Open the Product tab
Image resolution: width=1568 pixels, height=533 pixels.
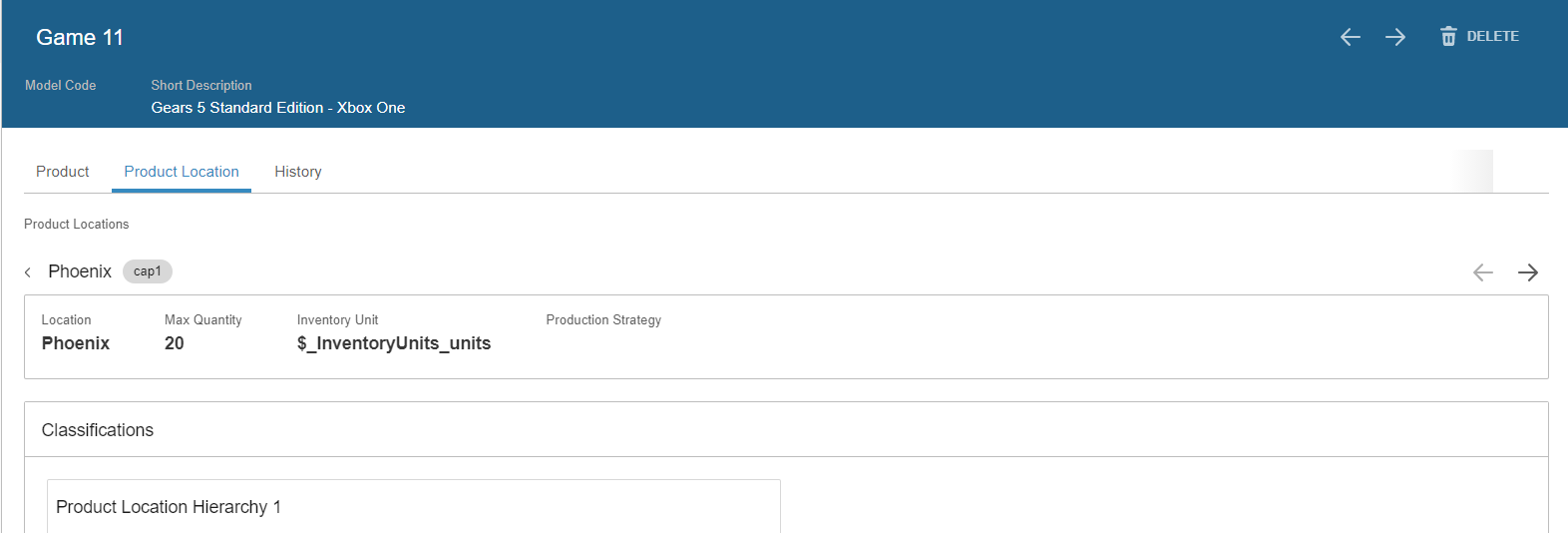pos(63,172)
